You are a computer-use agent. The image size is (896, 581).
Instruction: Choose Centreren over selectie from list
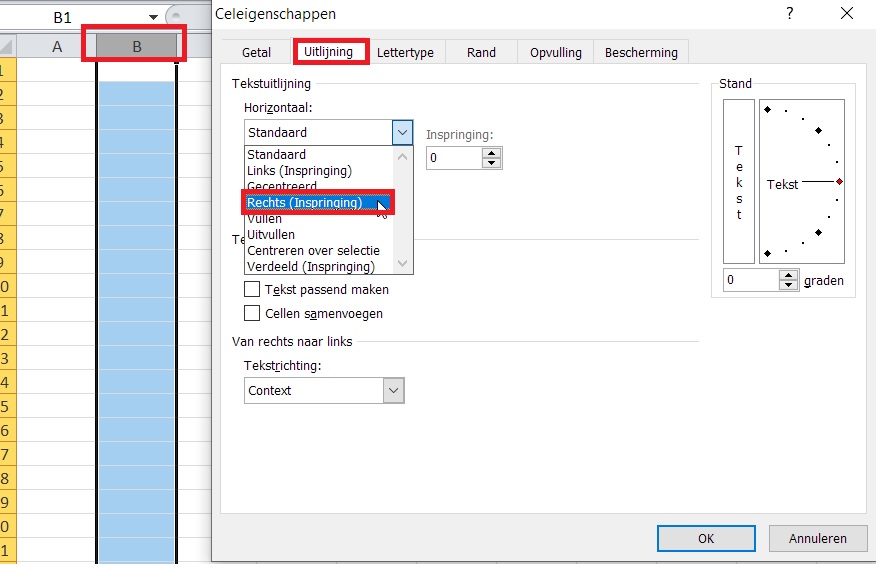[x=313, y=250]
